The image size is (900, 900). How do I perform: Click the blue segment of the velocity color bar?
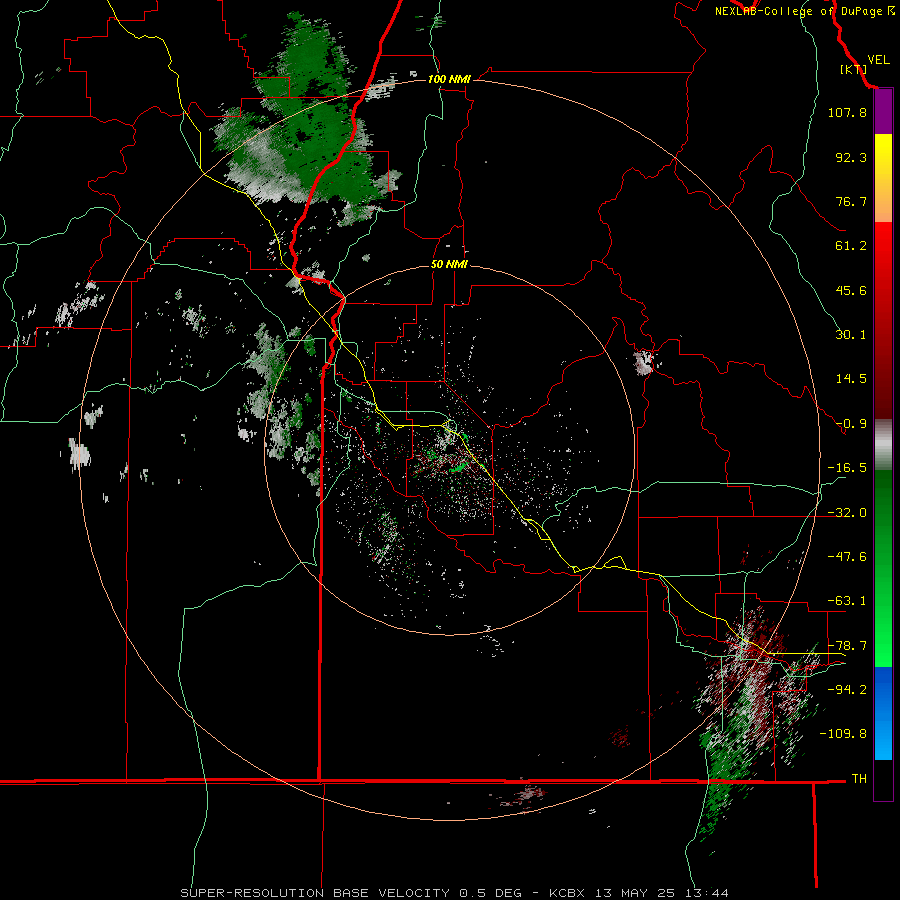pyautogui.click(x=883, y=713)
